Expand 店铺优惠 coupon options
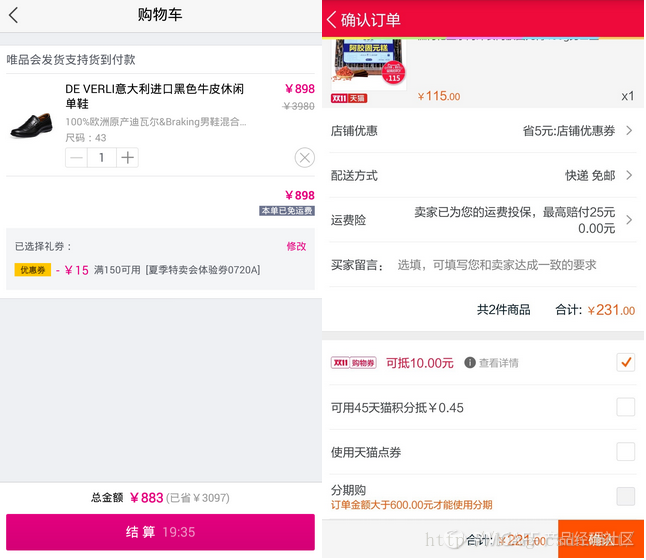Viewport: 646px width, 560px height. (x=483, y=131)
